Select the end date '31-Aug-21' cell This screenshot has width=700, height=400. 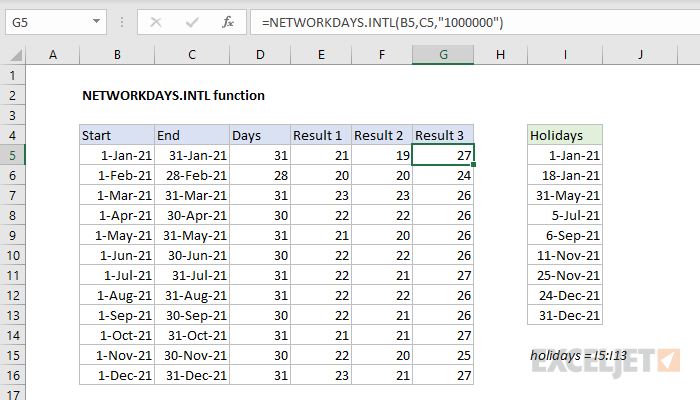point(192,296)
